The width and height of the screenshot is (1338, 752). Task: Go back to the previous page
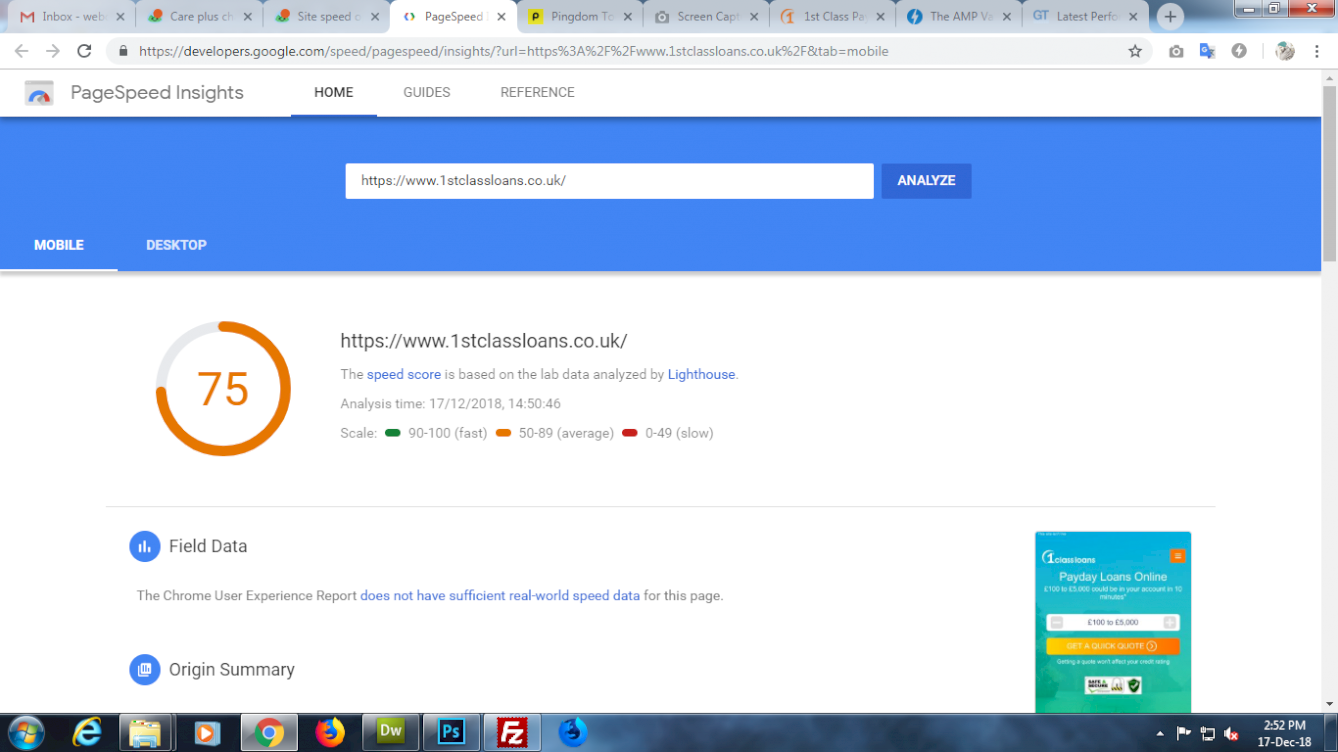click(22, 51)
